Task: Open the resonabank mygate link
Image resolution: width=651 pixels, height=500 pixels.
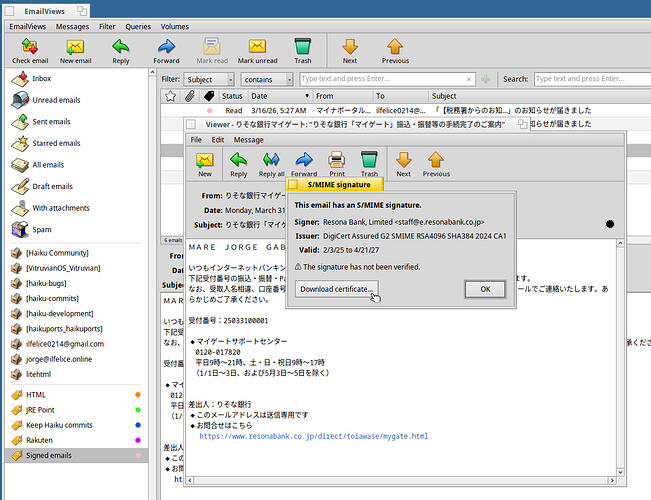Action: point(313,436)
